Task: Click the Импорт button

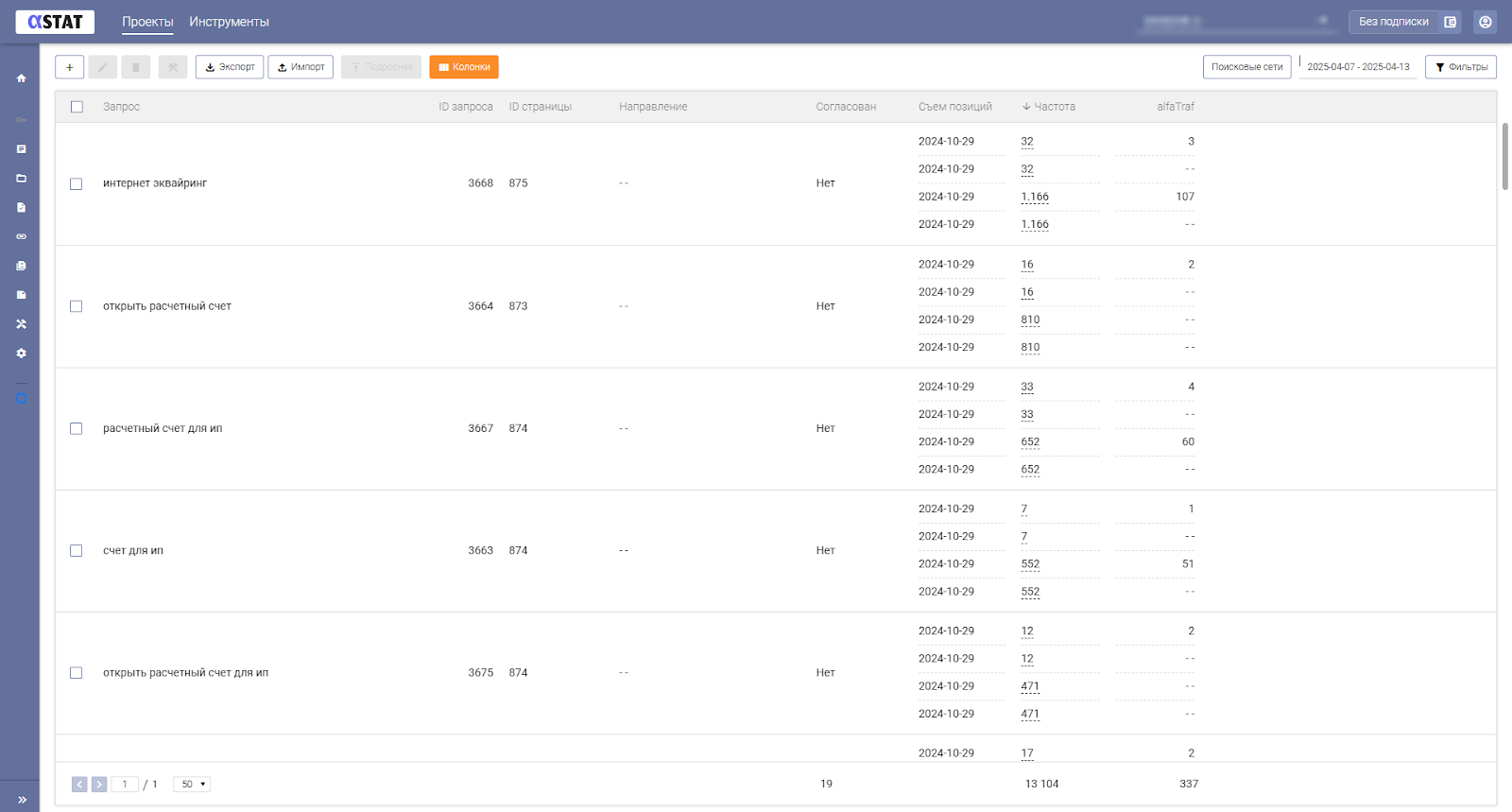Action: 301,67
